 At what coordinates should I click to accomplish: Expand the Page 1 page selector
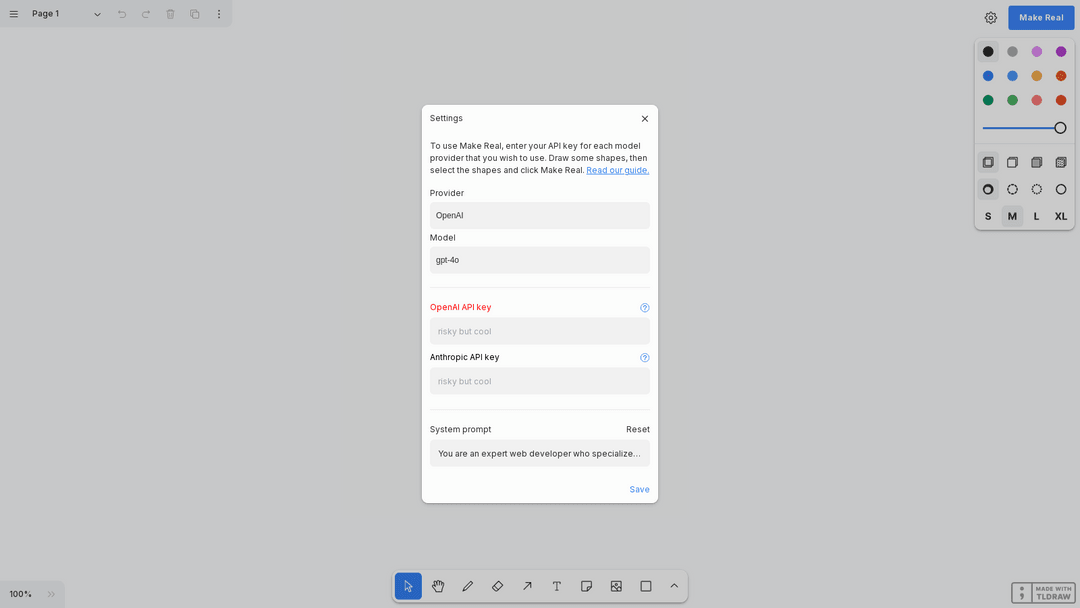(66, 14)
